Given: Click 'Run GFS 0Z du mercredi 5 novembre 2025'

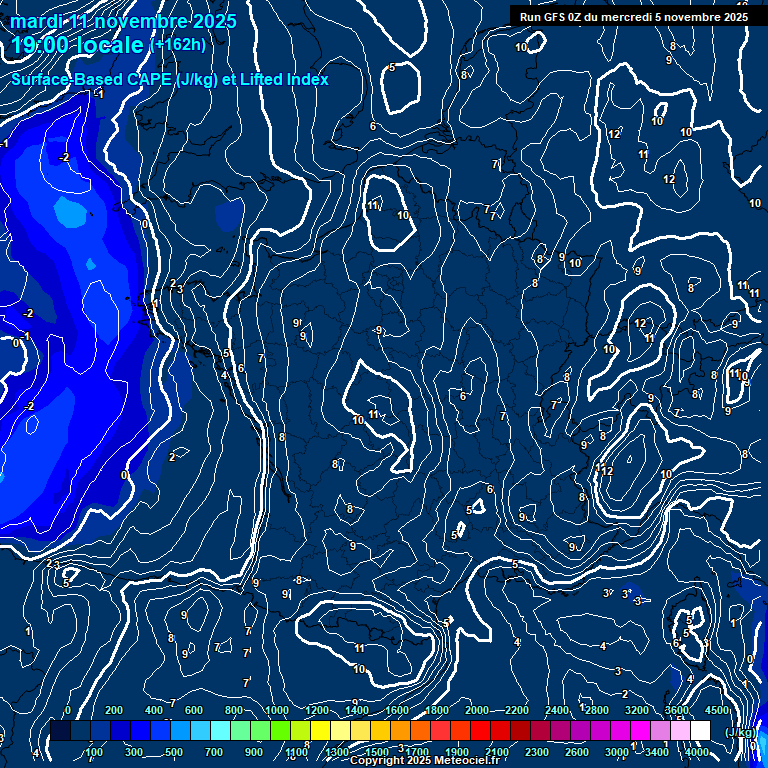Looking at the screenshot, I should pos(634,17).
